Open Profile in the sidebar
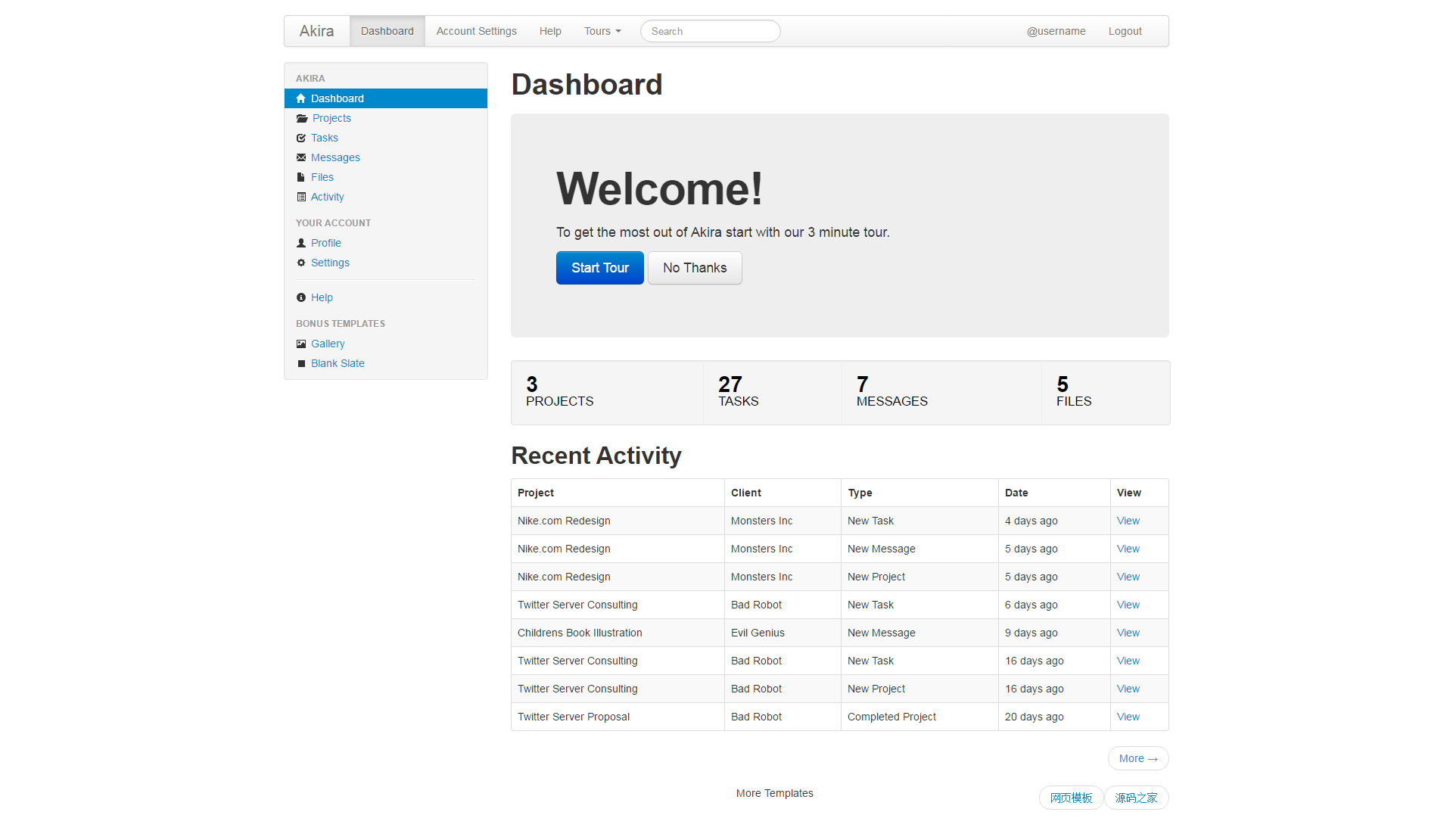This screenshot has width=1453, height=840. tap(326, 243)
